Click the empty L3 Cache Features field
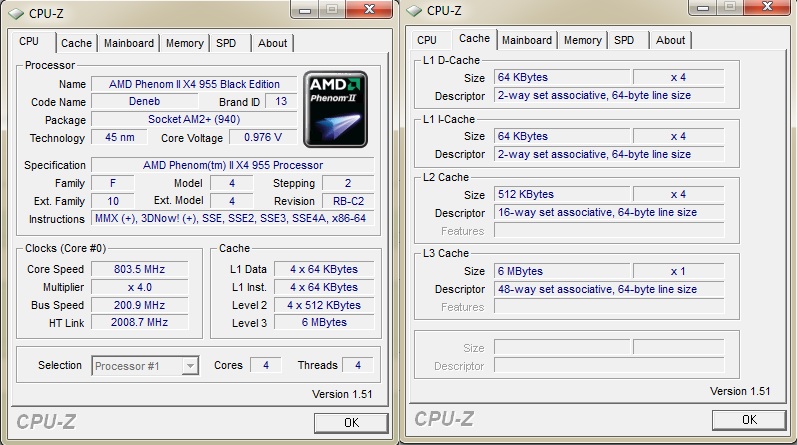 (x=609, y=307)
